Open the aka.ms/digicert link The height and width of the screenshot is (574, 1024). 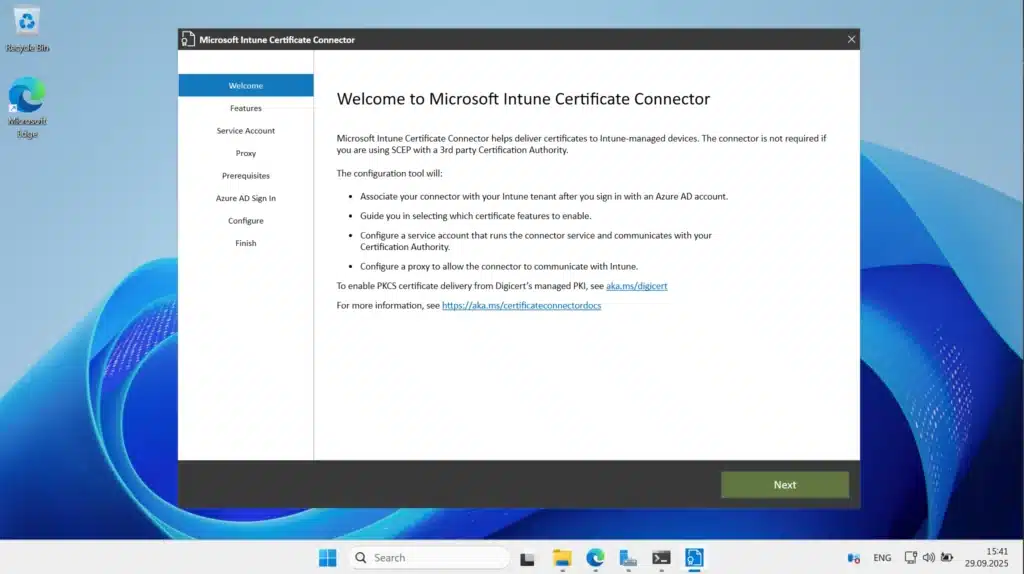click(x=636, y=286)
